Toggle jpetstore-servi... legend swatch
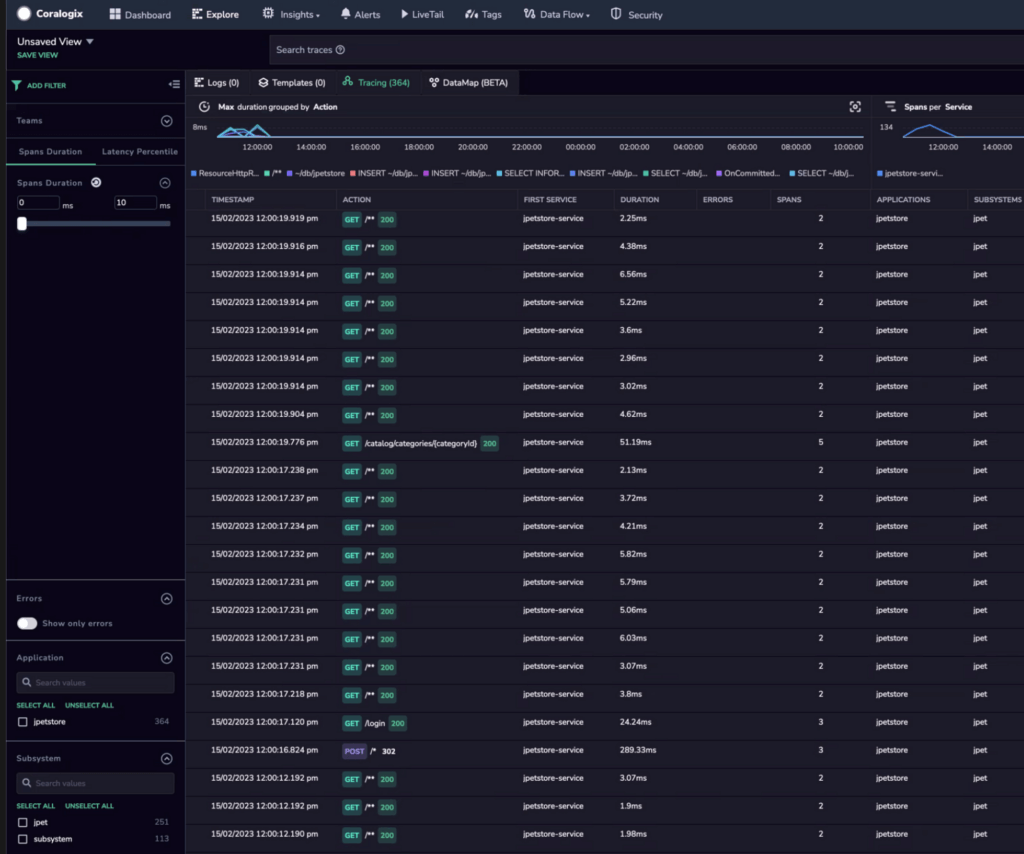Viewport: 1024px width, 854px height. click(880, 174)
